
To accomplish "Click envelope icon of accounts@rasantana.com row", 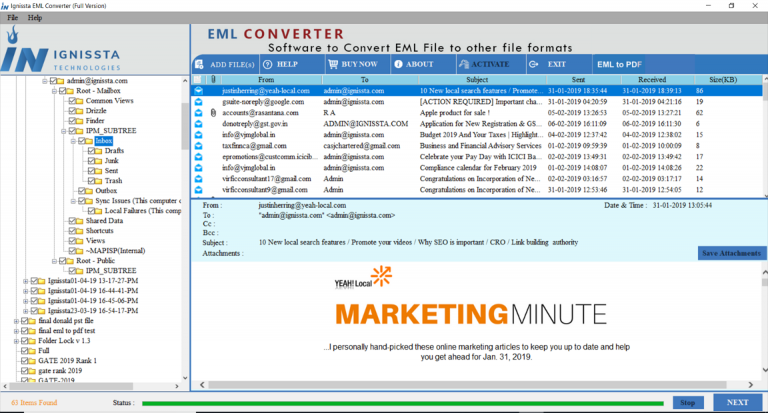I will 198,113.
